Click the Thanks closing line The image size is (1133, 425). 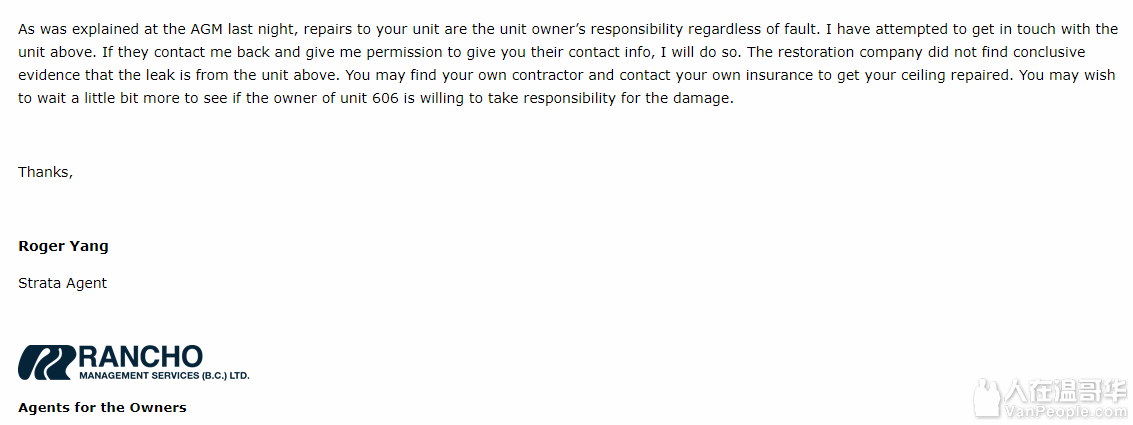(46, 172)
